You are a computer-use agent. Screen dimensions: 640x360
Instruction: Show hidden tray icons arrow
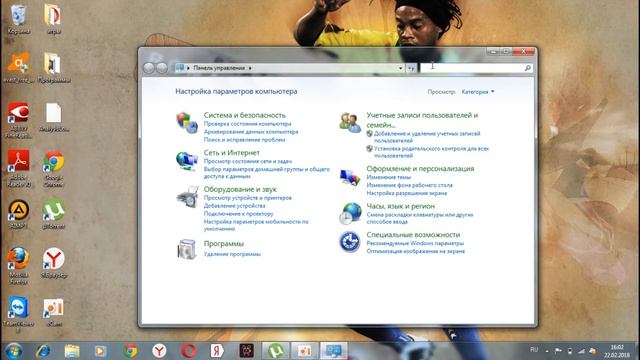547,351
